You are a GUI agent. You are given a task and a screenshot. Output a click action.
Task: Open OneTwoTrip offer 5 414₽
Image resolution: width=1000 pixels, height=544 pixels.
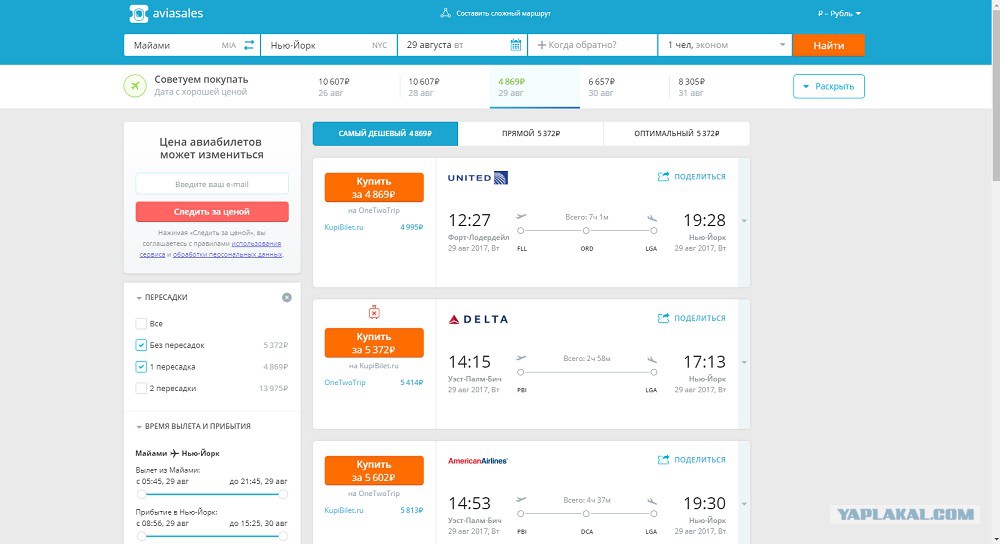tap(374, 383)
